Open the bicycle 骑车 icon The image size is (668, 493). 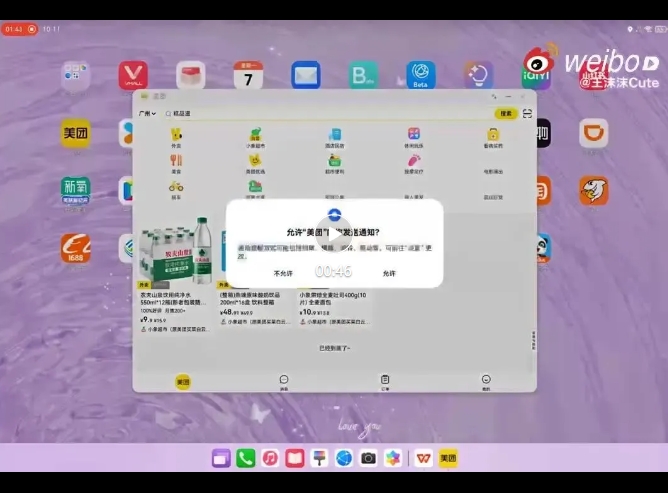[176, 188]
